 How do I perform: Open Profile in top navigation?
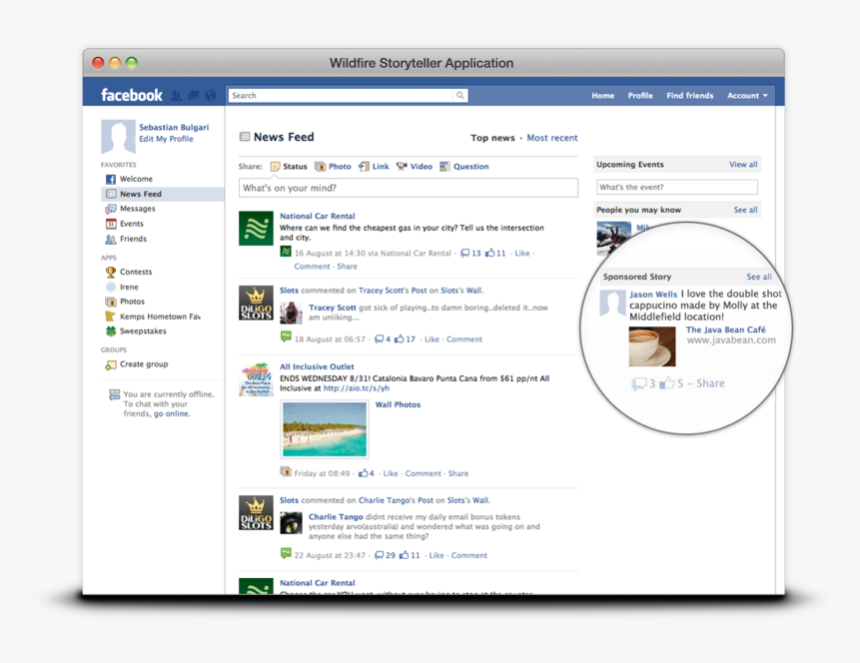coord(640,95)
